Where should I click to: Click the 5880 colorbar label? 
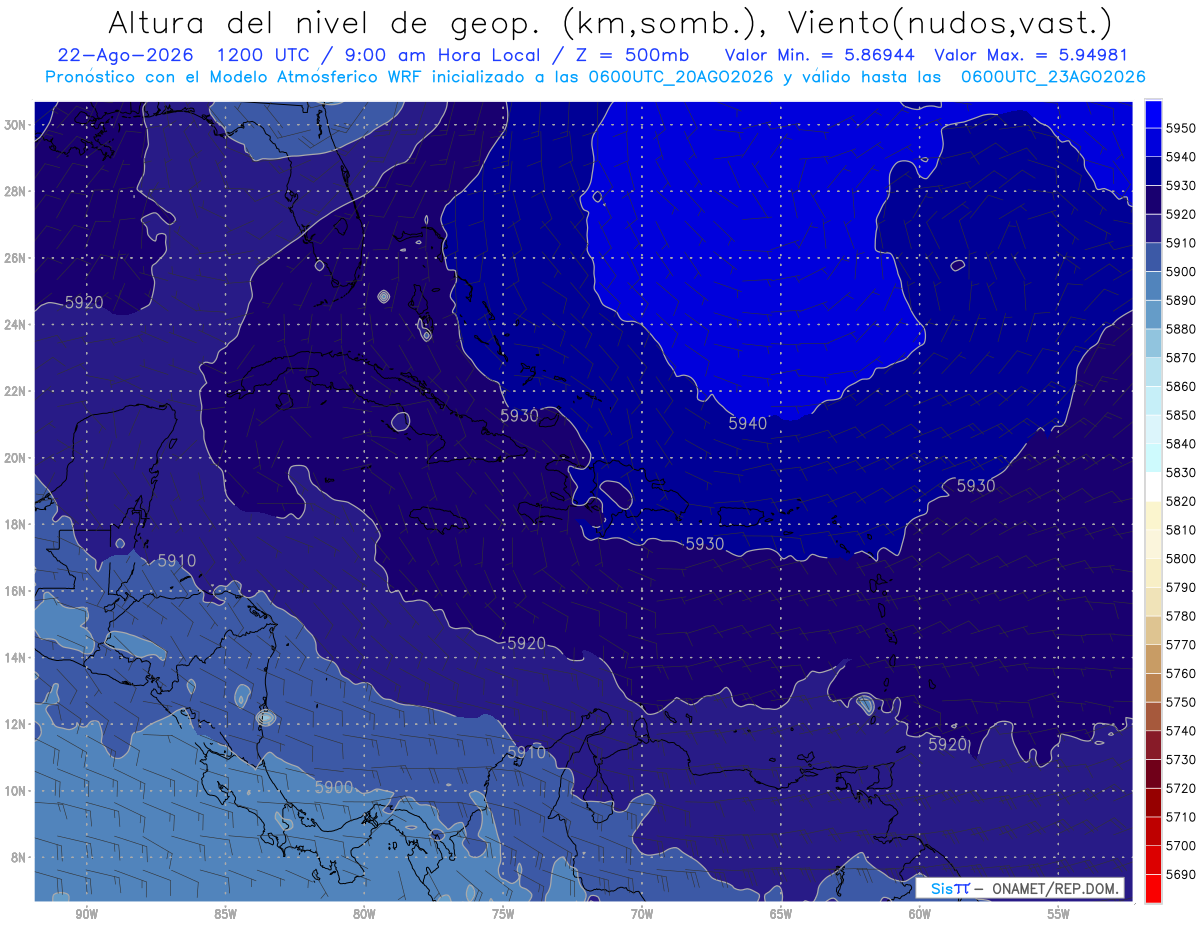click(1180, 329)
